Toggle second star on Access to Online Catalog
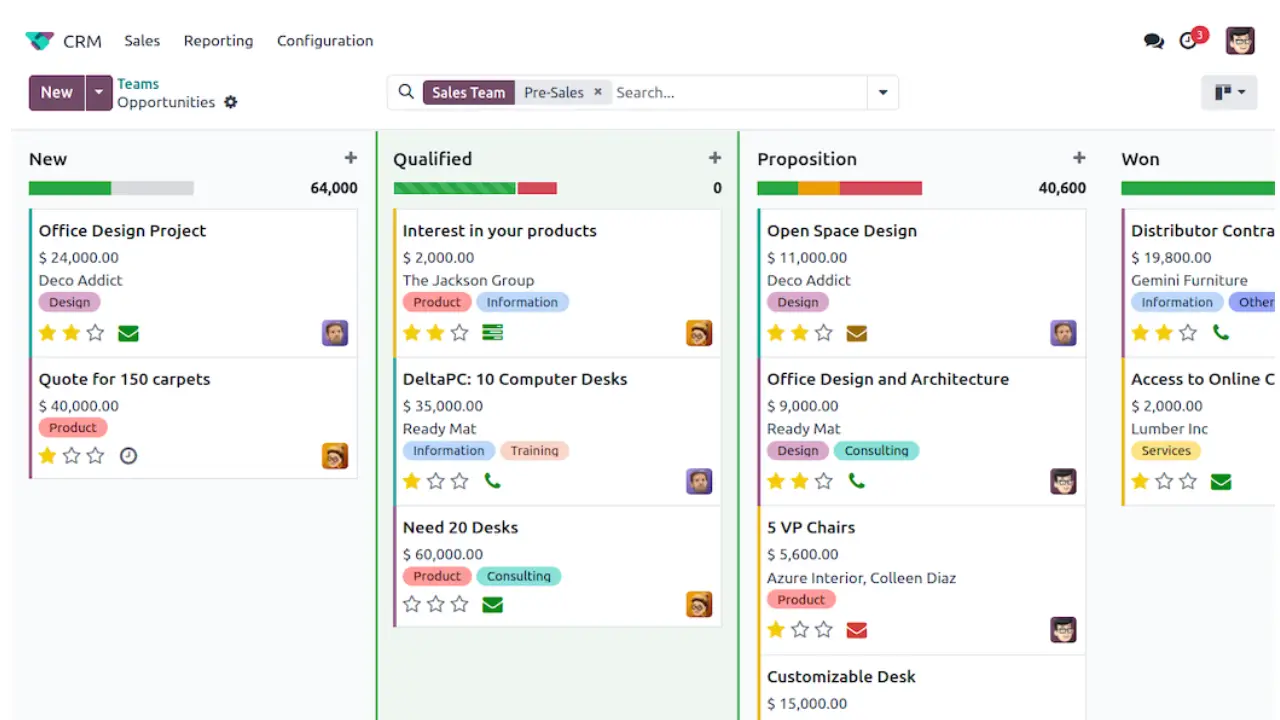 [x=1164, y=481]
